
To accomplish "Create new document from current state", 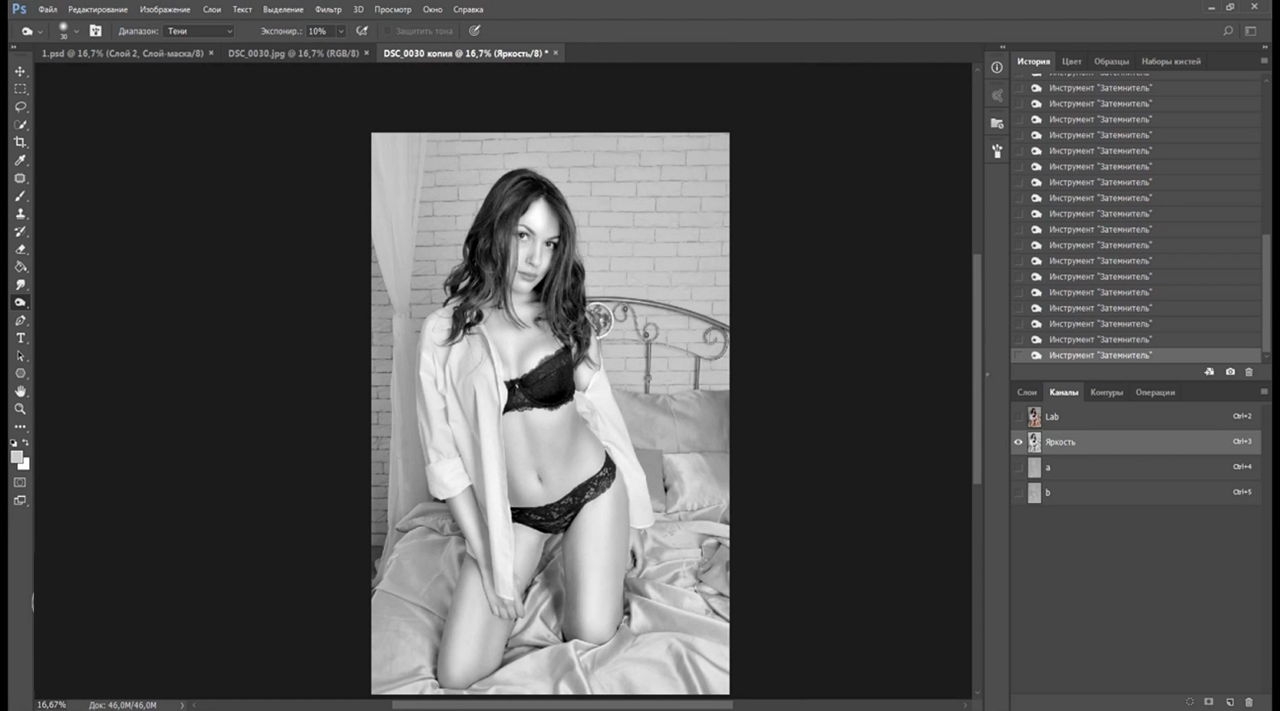I will (1209, 371).
